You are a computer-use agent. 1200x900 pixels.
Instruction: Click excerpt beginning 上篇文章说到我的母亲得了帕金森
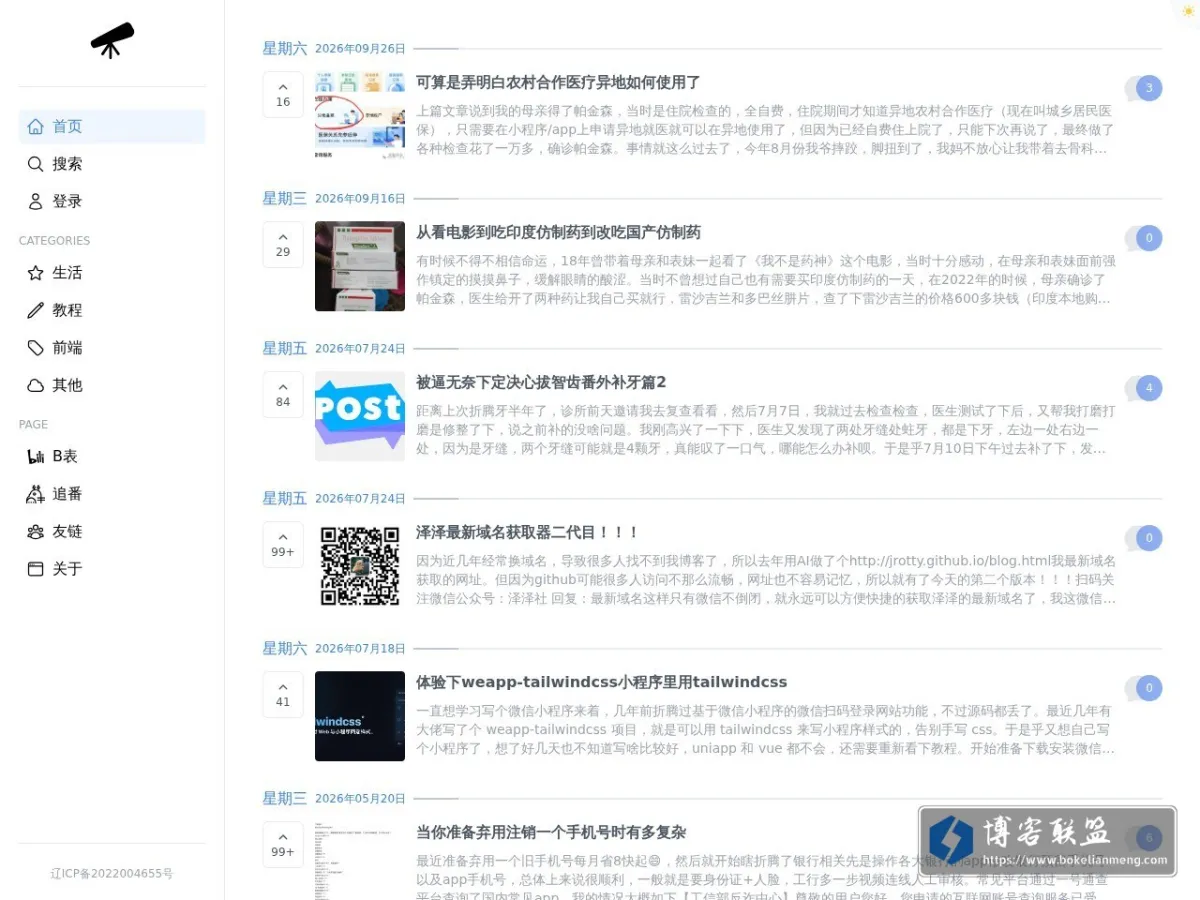765,130
